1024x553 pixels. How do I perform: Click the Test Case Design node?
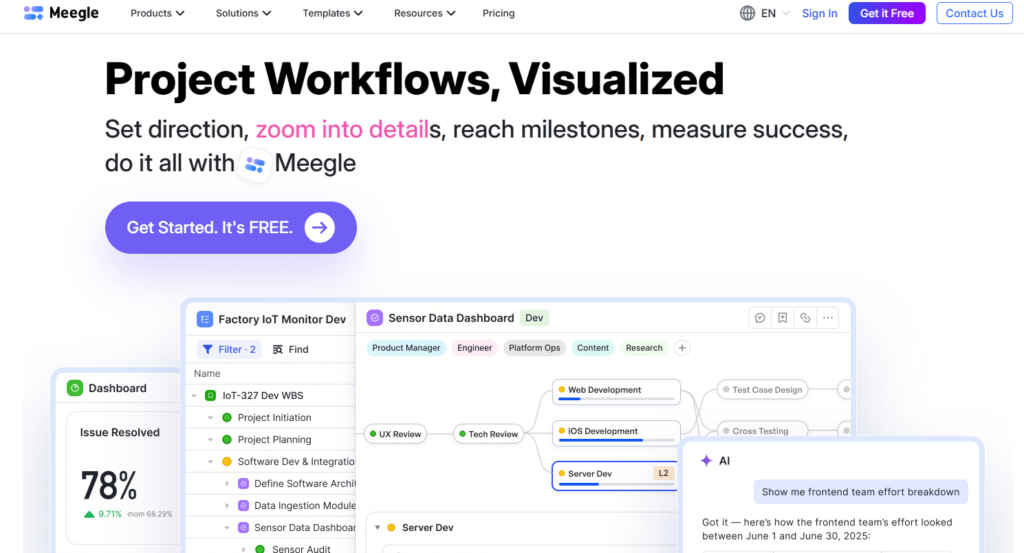762,390
